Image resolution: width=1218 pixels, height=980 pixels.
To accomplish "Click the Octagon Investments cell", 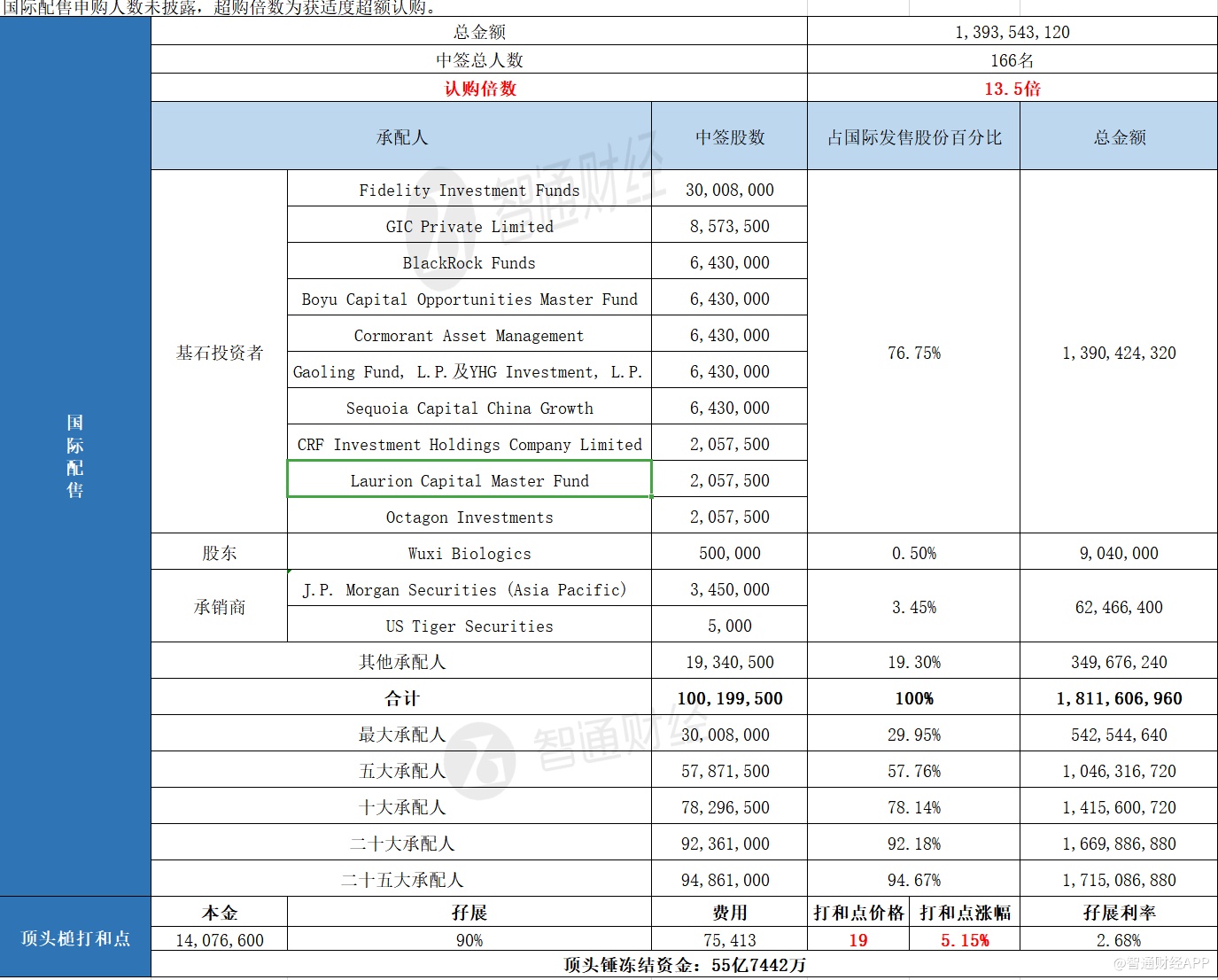I will point(469,517).
